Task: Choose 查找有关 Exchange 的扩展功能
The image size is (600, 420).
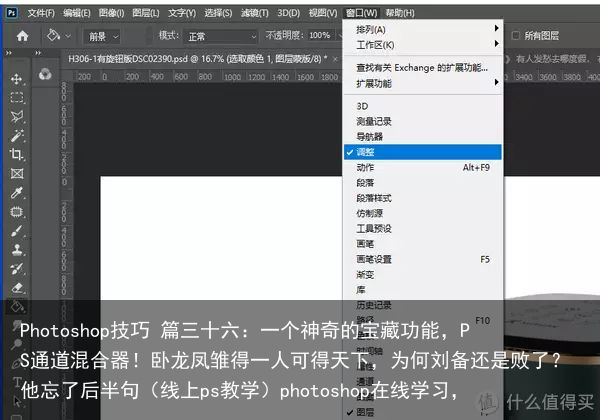Action: [x=423, y=68]
